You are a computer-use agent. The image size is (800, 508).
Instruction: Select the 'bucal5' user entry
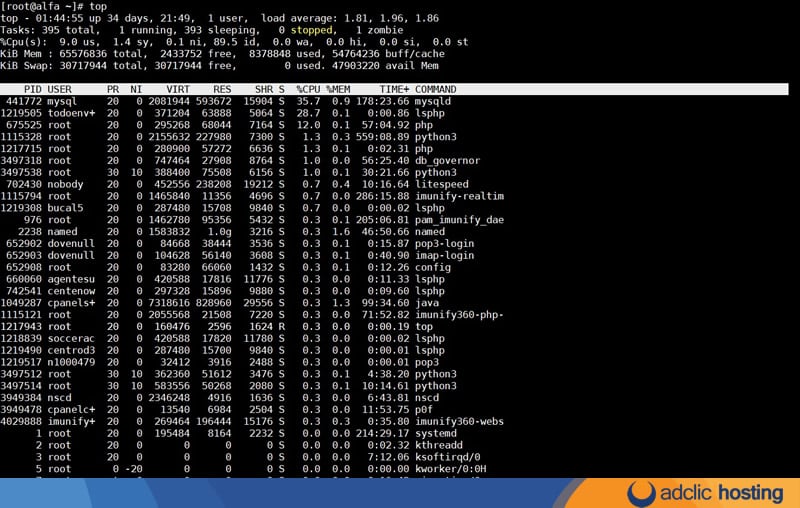coord(65,208)
